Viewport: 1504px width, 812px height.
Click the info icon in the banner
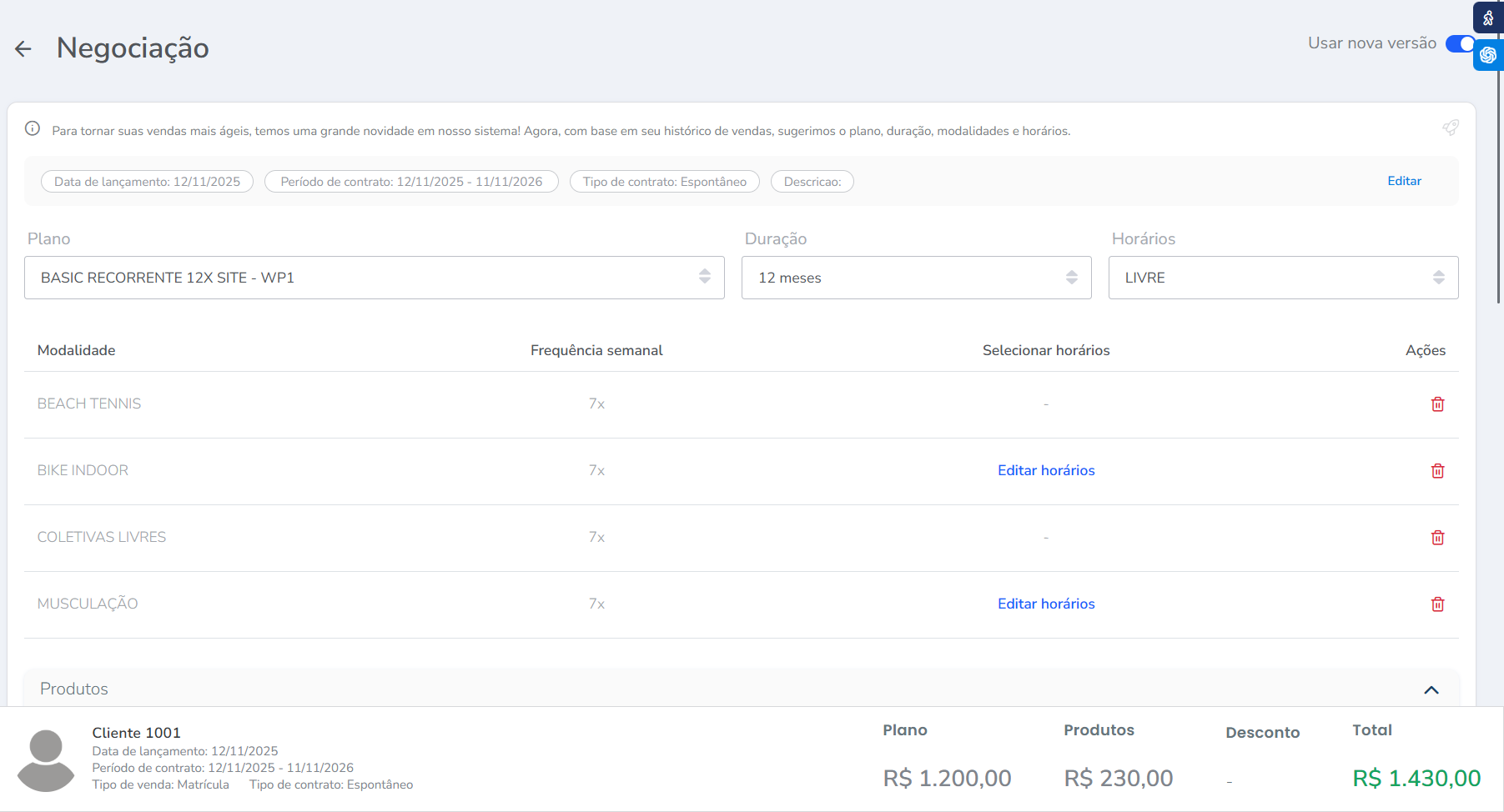[33, 128]
